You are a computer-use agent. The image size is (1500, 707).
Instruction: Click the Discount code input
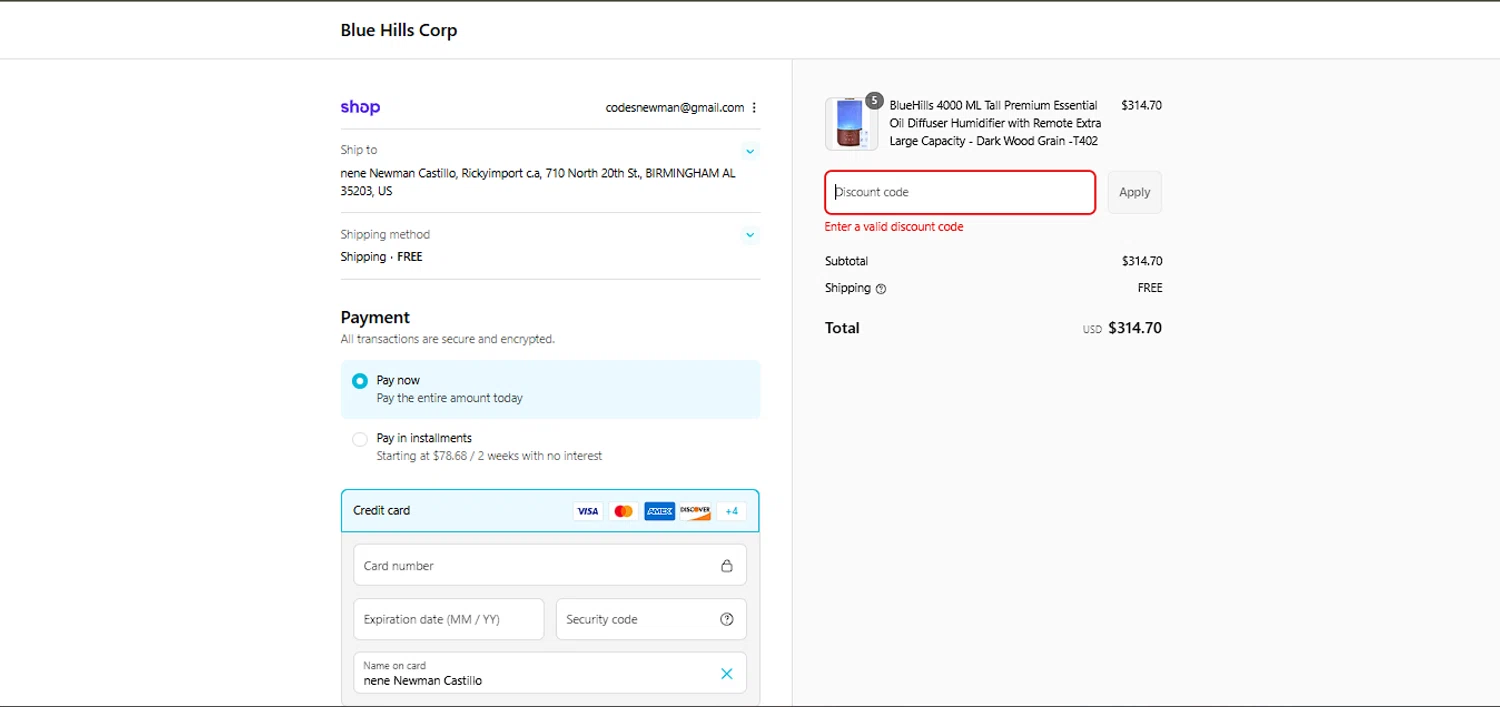(960, 192)
